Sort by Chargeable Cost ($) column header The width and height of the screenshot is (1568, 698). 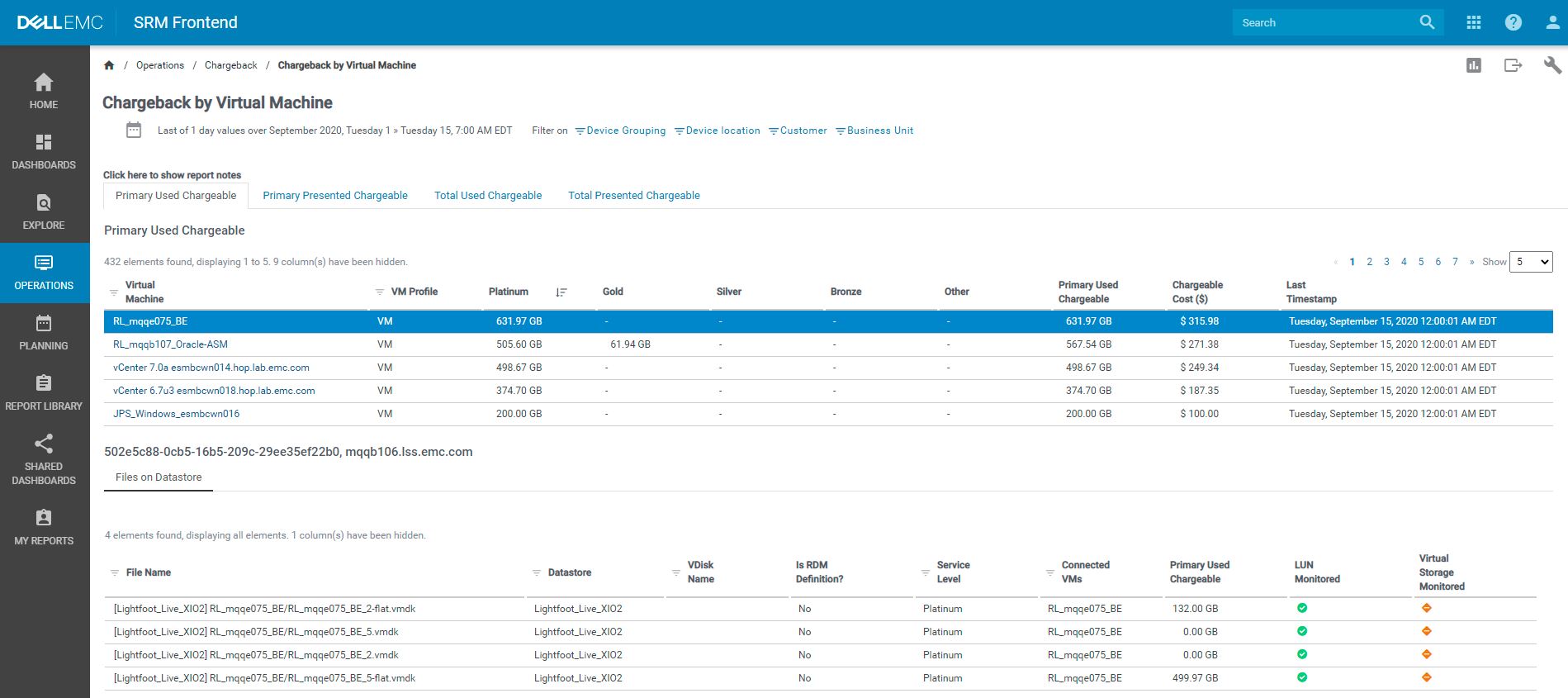(x=1197, y=292)
